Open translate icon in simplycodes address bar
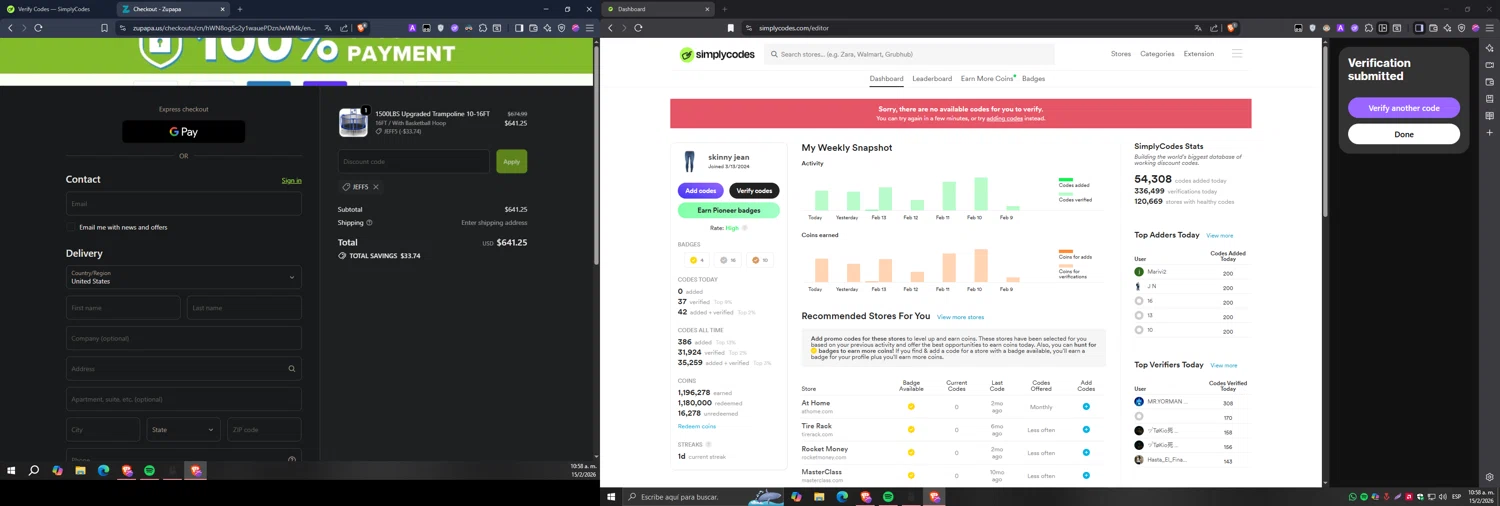Screen dimensions: 1500x506 [x=1198, y=28]
